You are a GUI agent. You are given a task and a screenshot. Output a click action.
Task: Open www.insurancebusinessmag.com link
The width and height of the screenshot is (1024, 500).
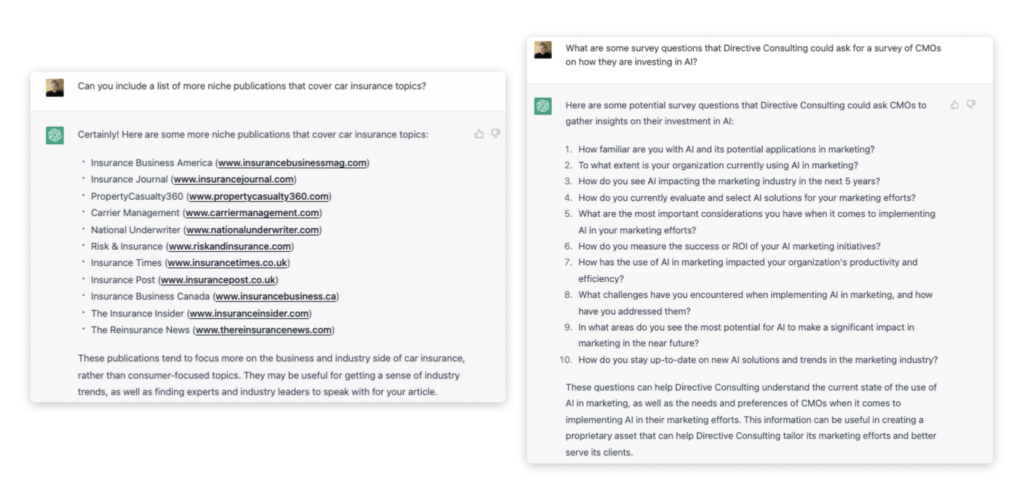point(293,163)
